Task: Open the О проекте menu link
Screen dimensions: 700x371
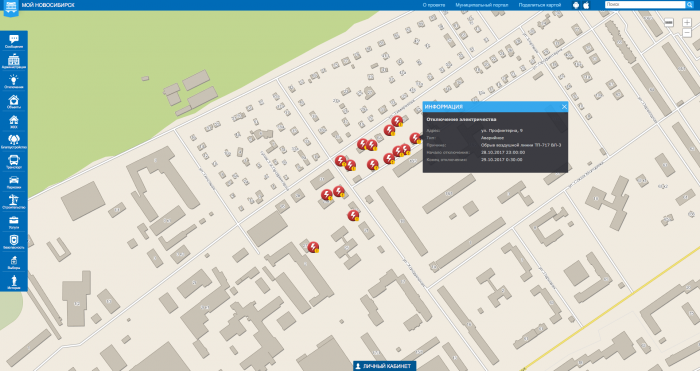Action: pyautogui.click(x=433, y=5)
